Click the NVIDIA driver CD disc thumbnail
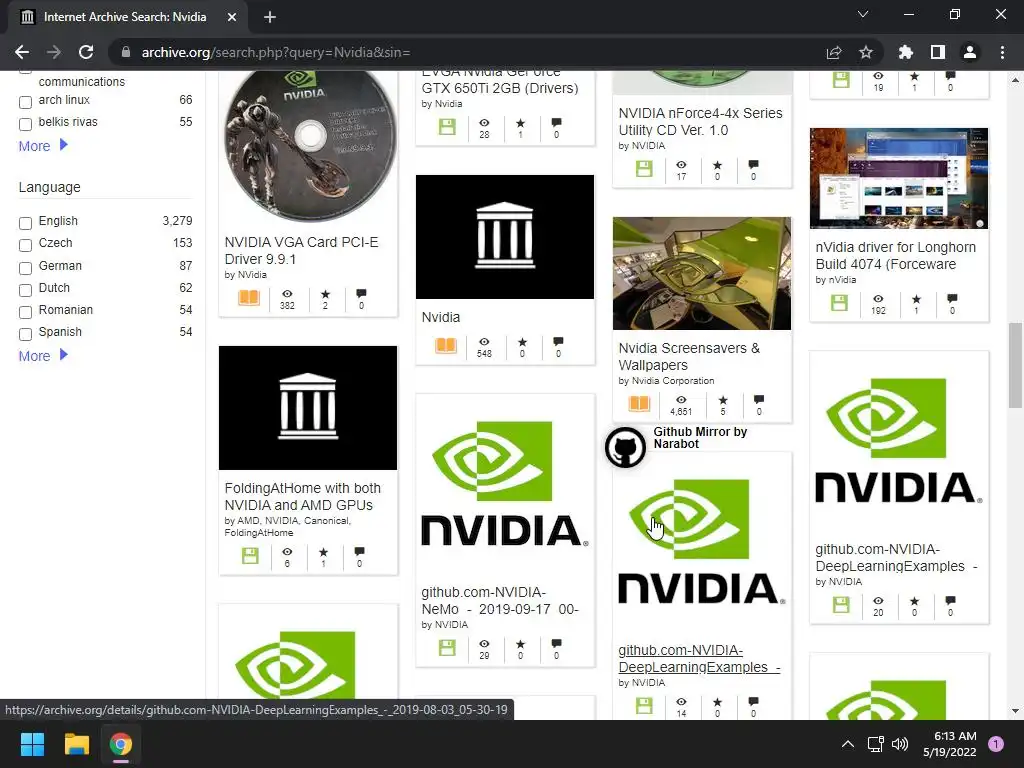Viewport: 1024px width, 768px height. click(x=309, y=145)
